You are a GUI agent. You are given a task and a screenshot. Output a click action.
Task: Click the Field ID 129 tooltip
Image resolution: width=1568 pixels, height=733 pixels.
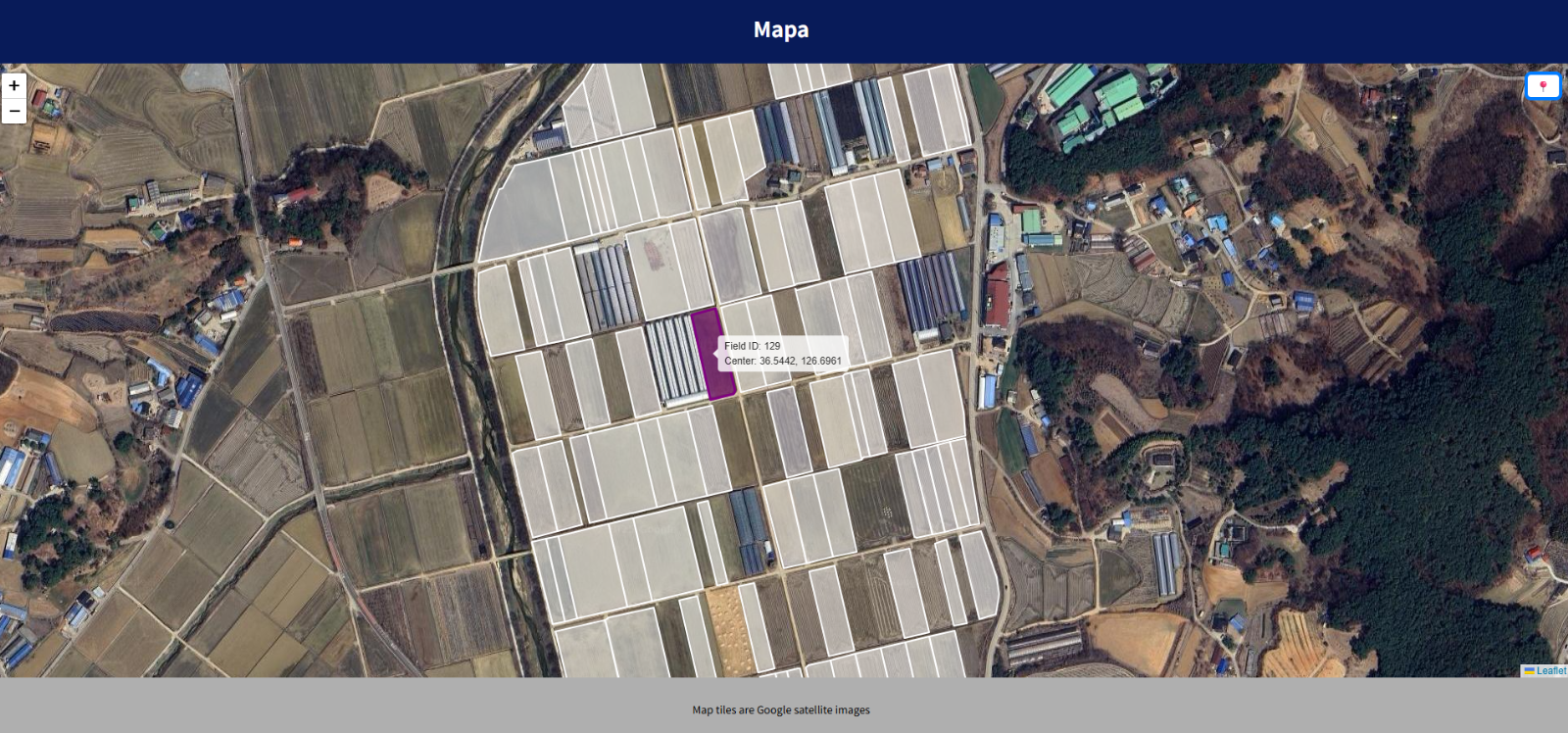782,353
